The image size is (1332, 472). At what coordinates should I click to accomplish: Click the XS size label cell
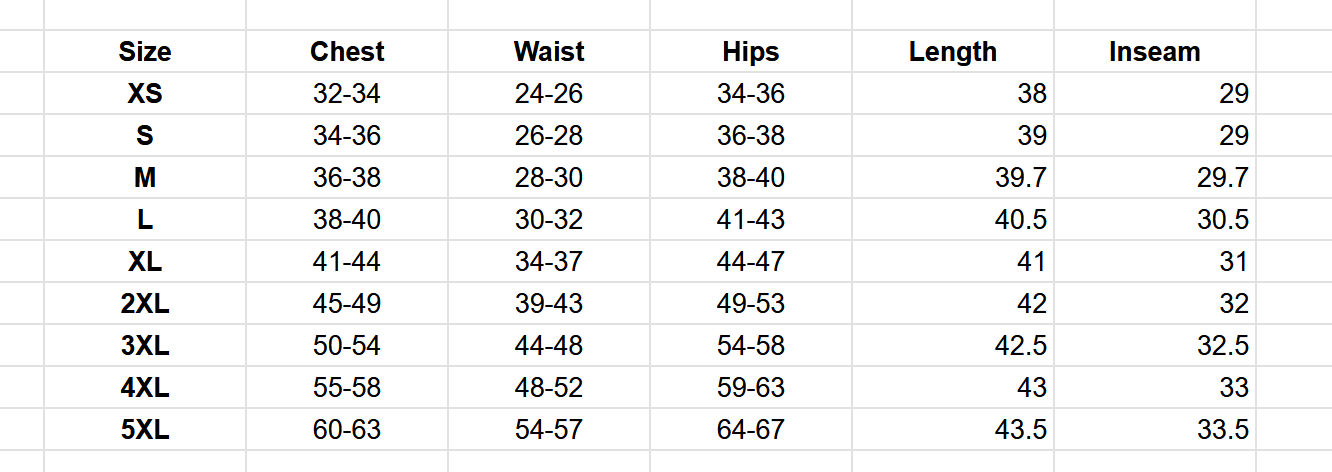[145, 94]
